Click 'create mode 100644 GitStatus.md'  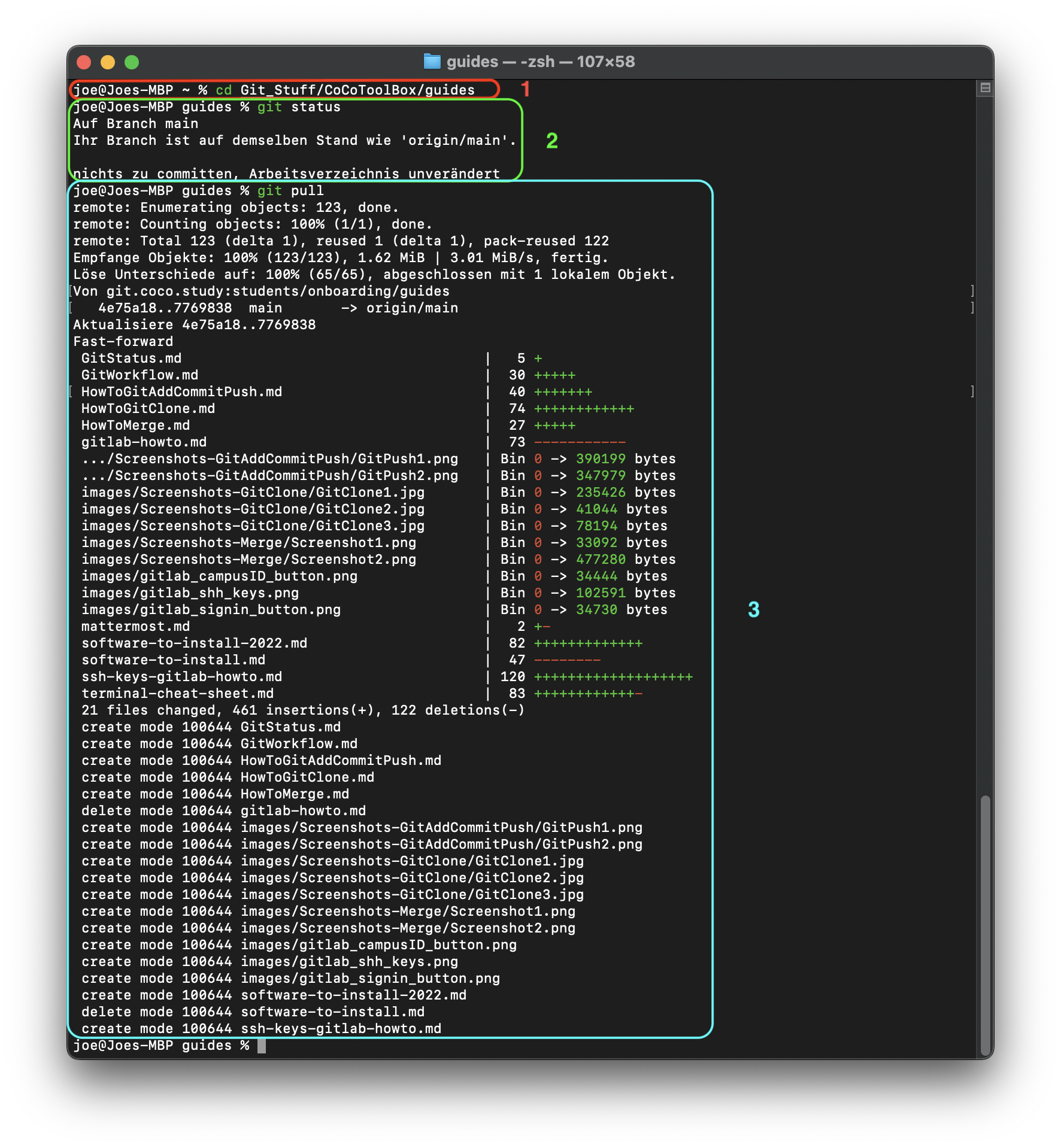(211, 727)
